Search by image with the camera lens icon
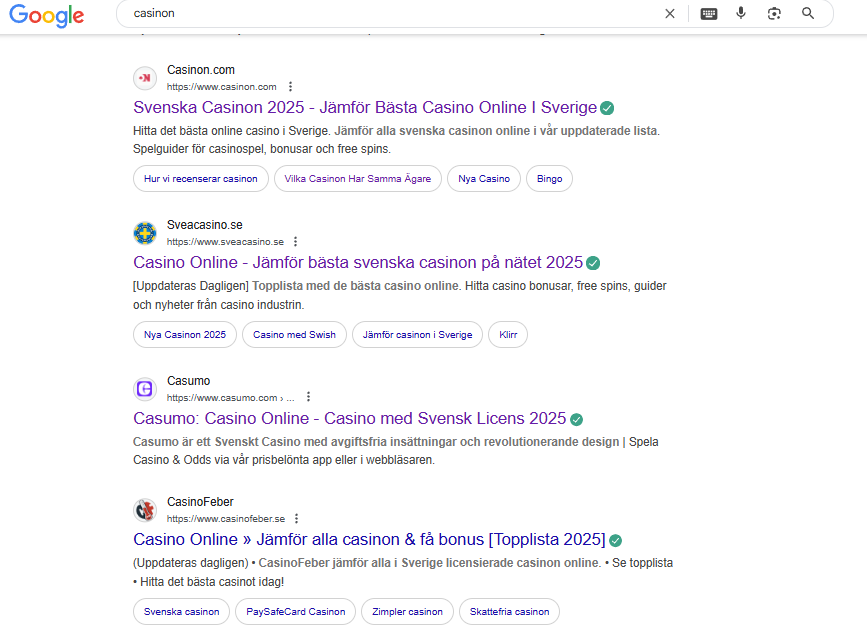The width and height of the screenshot is (867, 632). coord(774,13)
